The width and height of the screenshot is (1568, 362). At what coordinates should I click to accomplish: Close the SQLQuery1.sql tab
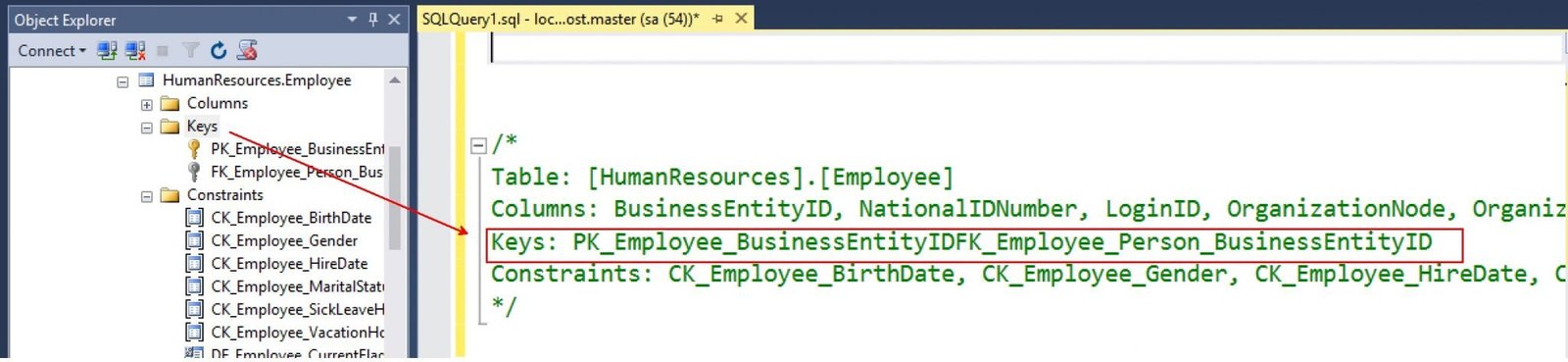point(741,19)
